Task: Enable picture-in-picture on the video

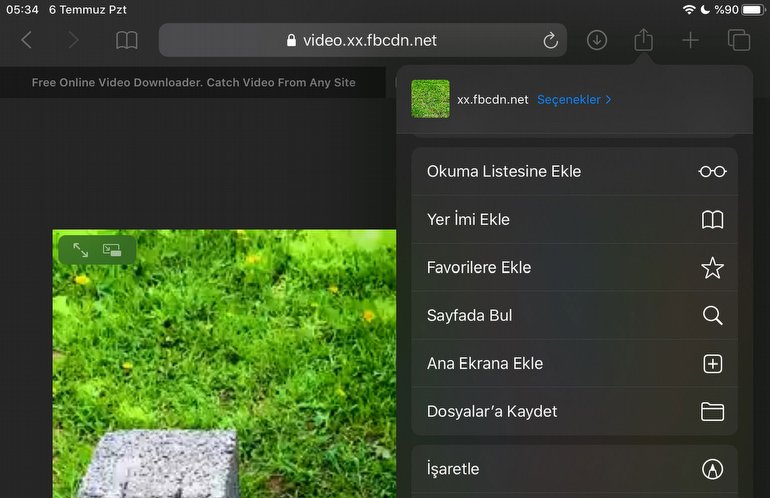Action: [x=112, y=250]
